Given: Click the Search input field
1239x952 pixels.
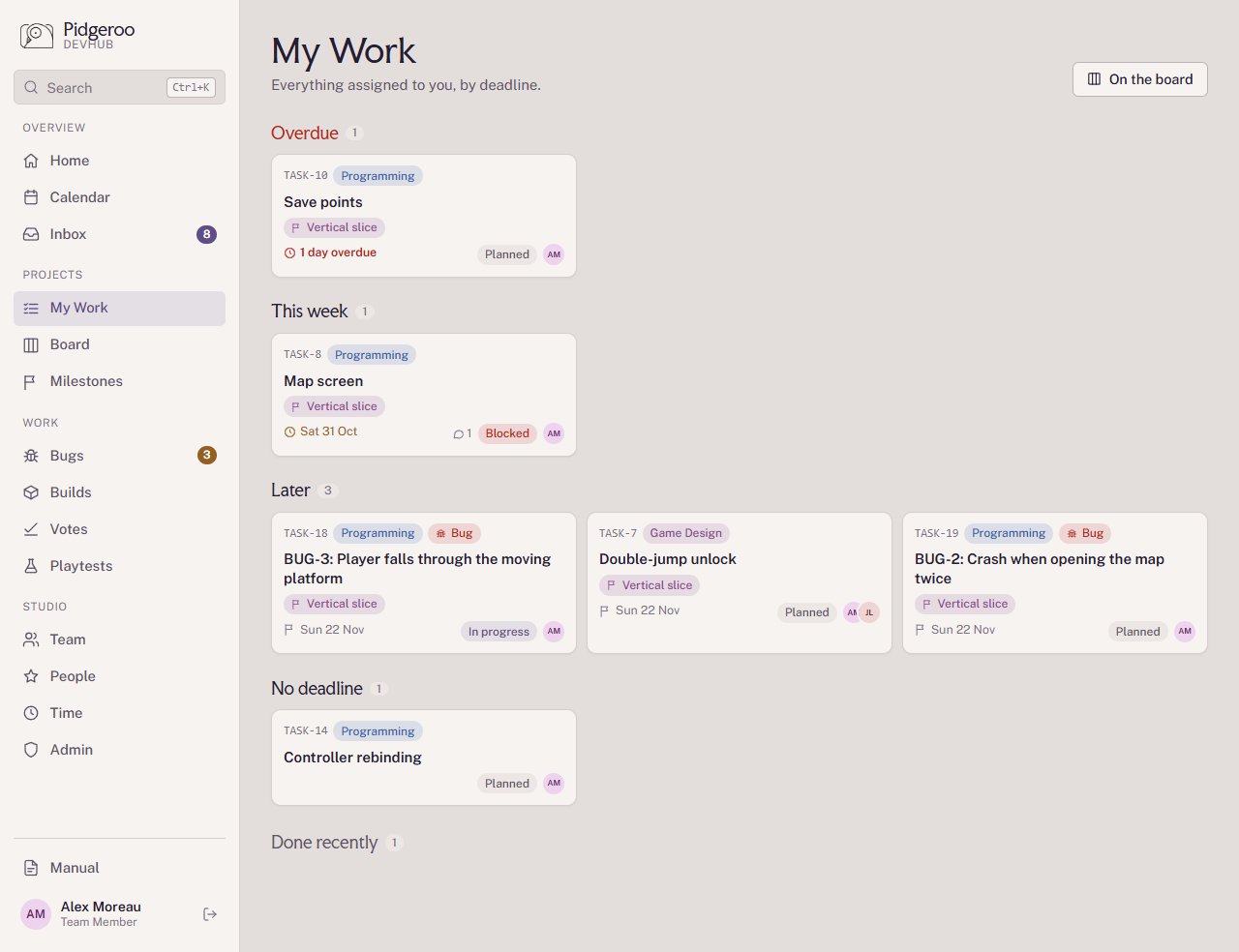Looking at the screenshot, I should [x=119, y=87].
